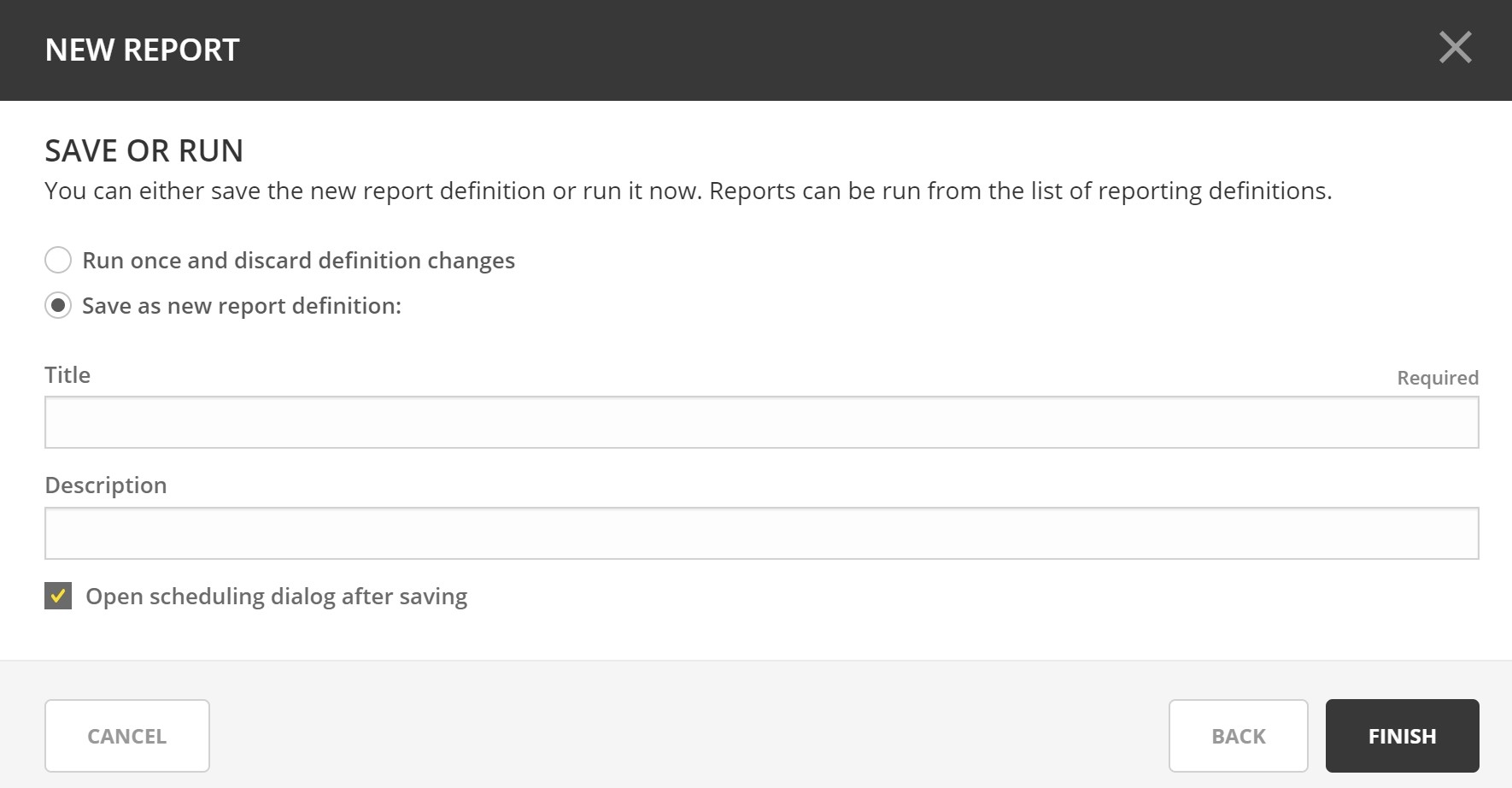
Task: Click the SAVE OR RUN section heading
Action: [144, 150]
